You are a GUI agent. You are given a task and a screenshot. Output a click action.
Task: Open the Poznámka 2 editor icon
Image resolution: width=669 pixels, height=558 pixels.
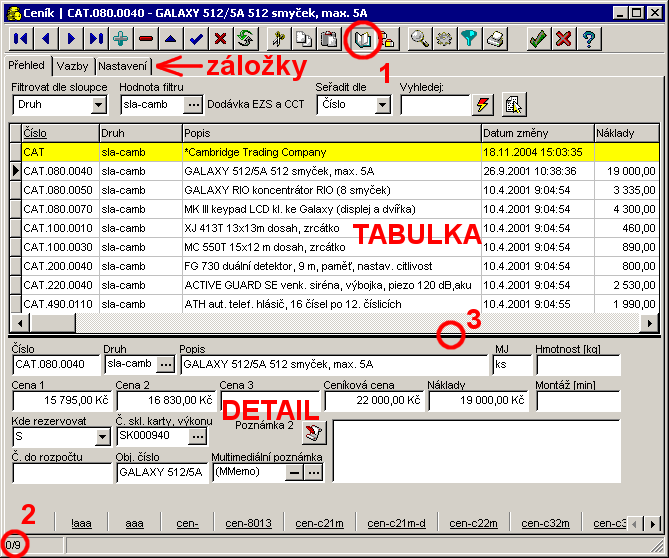[315, 432]
